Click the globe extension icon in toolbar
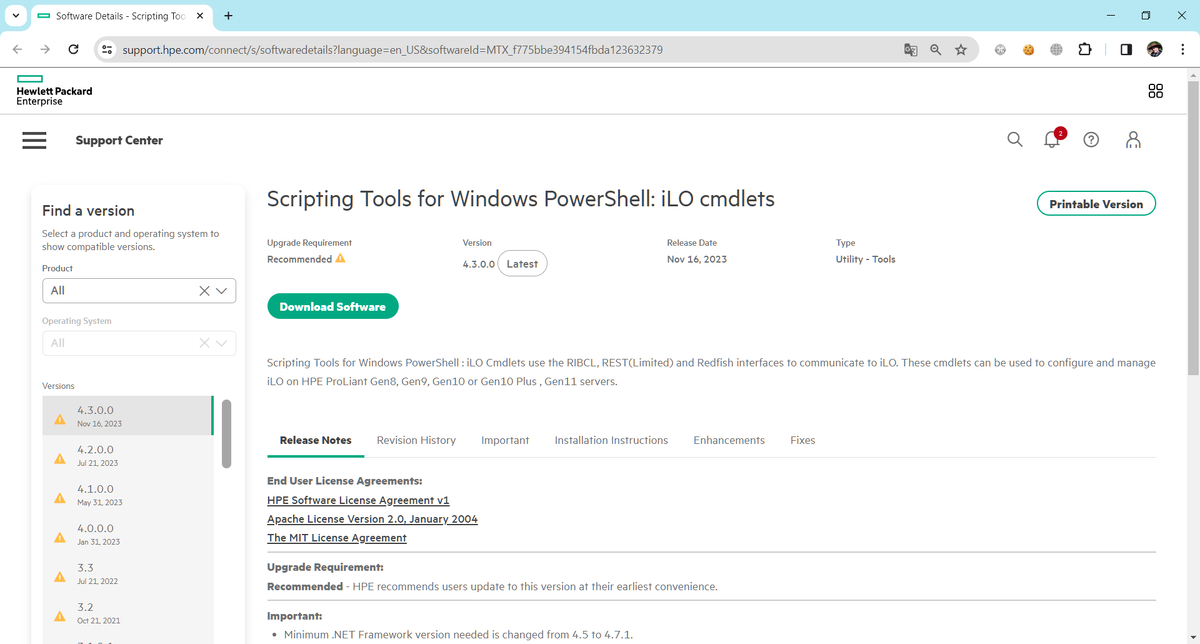Viewport: 1200px width, 644px height. click(x=1056, y=49)
